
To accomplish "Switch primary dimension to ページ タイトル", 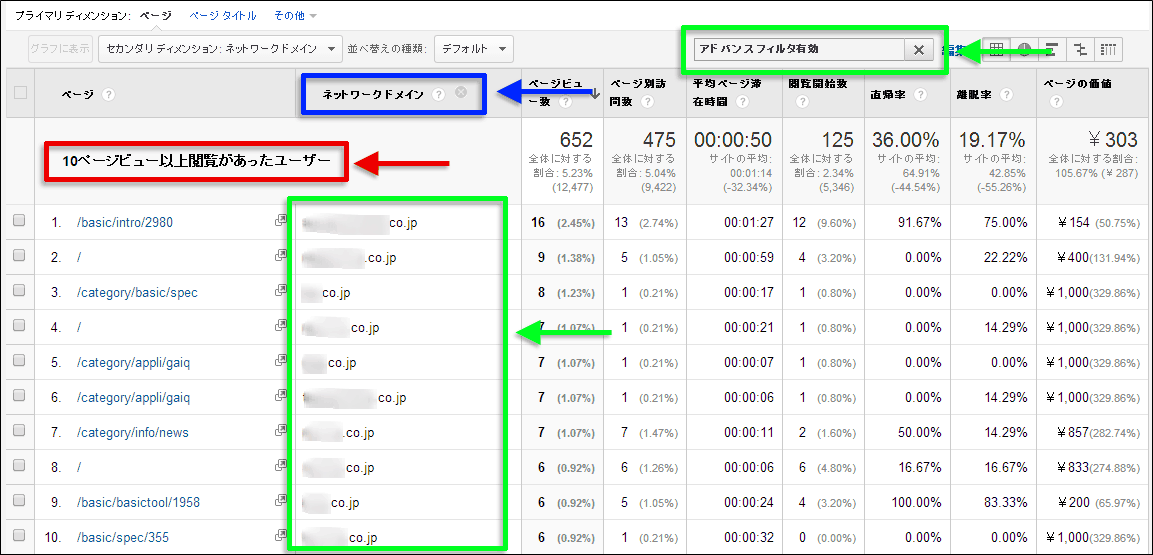I will pyautogui.click(x=223, y=16).
